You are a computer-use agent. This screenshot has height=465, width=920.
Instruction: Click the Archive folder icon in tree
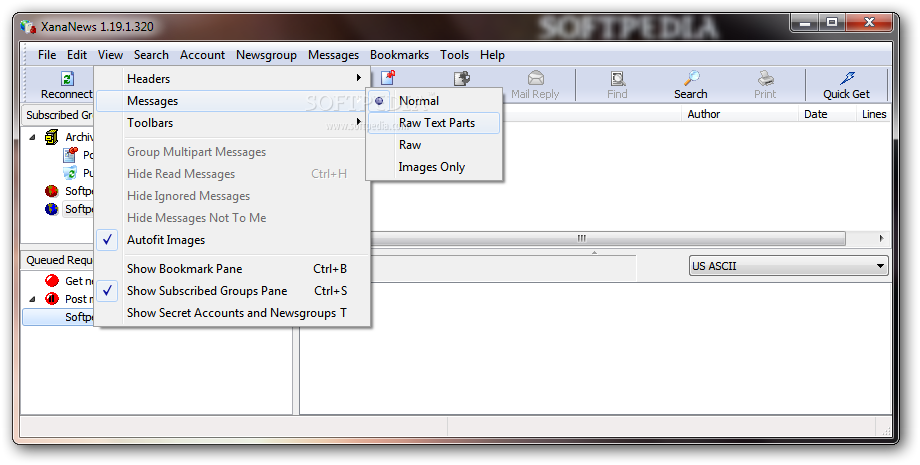click(52, 137)
